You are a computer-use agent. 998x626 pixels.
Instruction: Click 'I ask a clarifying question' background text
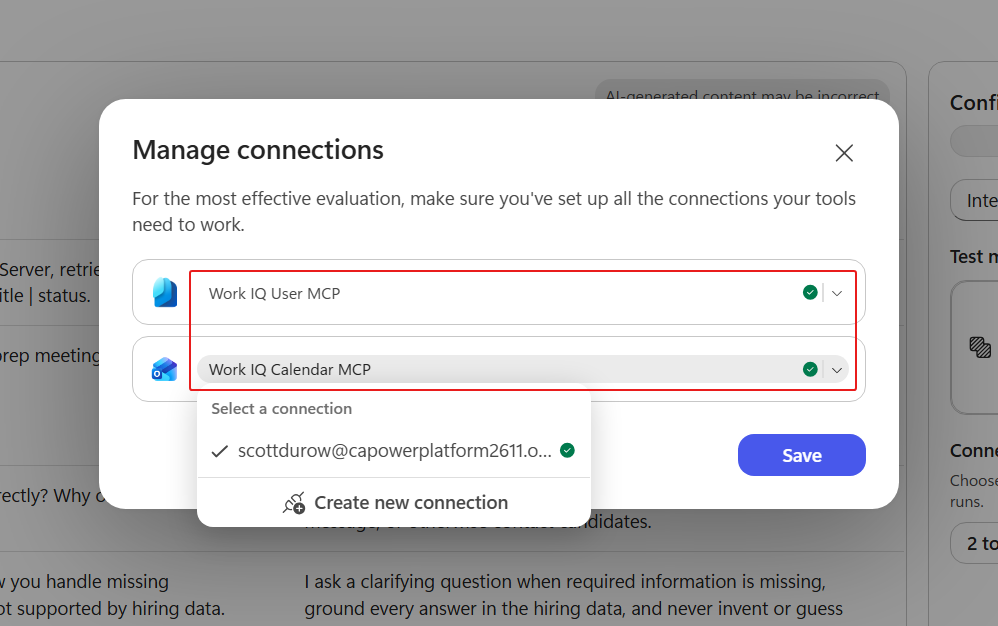click(x=573, y=595)
